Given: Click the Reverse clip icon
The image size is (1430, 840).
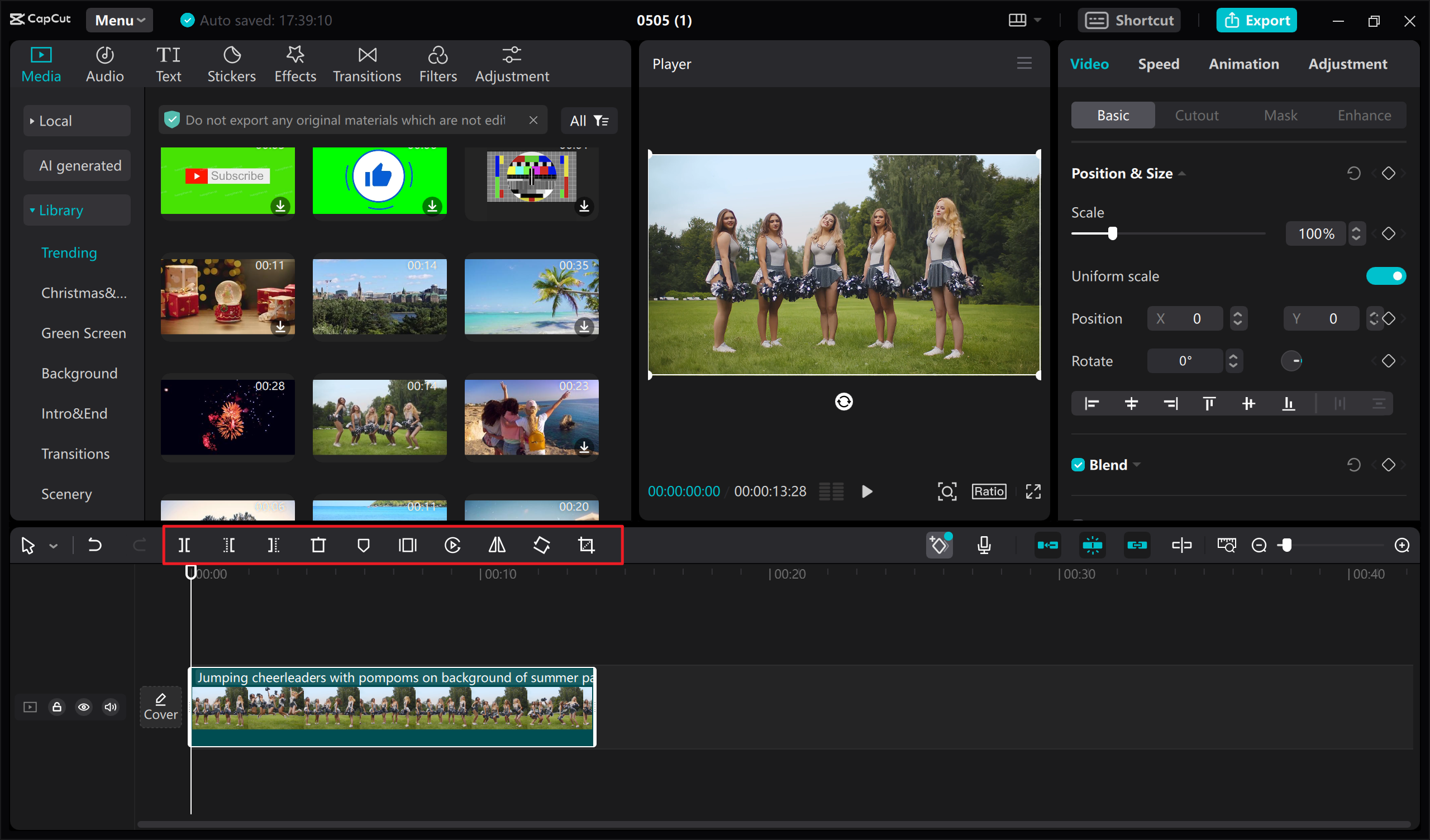Looking at the screenshot, I should tap(452, 546).
